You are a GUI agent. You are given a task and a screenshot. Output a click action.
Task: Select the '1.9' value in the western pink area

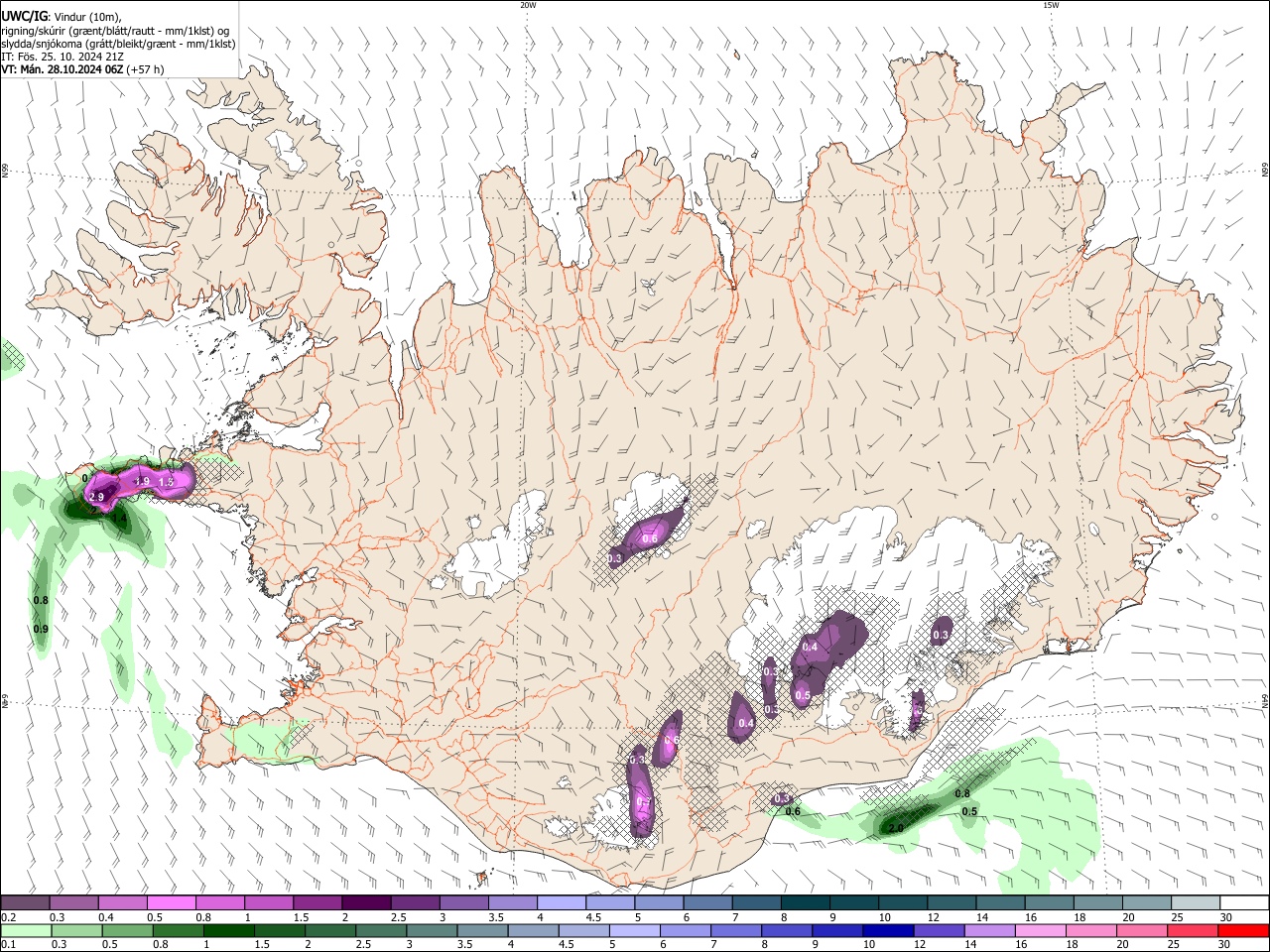pyautogui.click(x=142, y=481)
